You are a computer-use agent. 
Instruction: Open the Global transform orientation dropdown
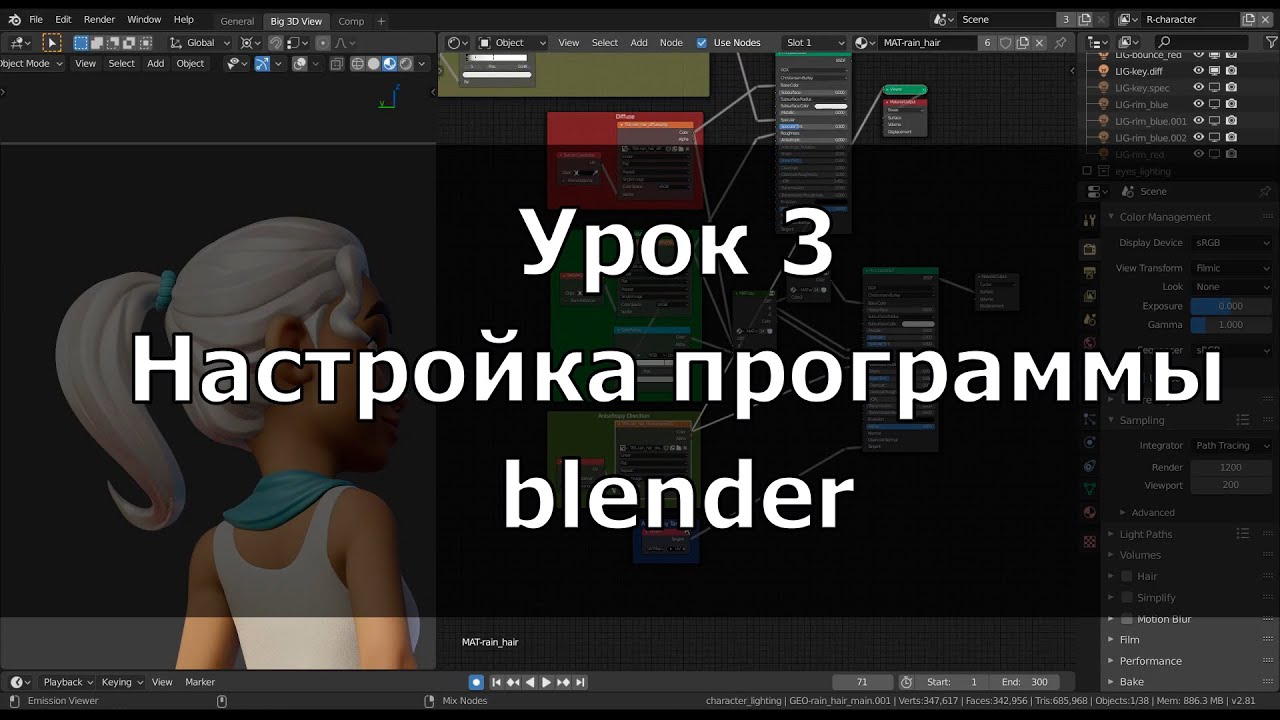(200, 42)
